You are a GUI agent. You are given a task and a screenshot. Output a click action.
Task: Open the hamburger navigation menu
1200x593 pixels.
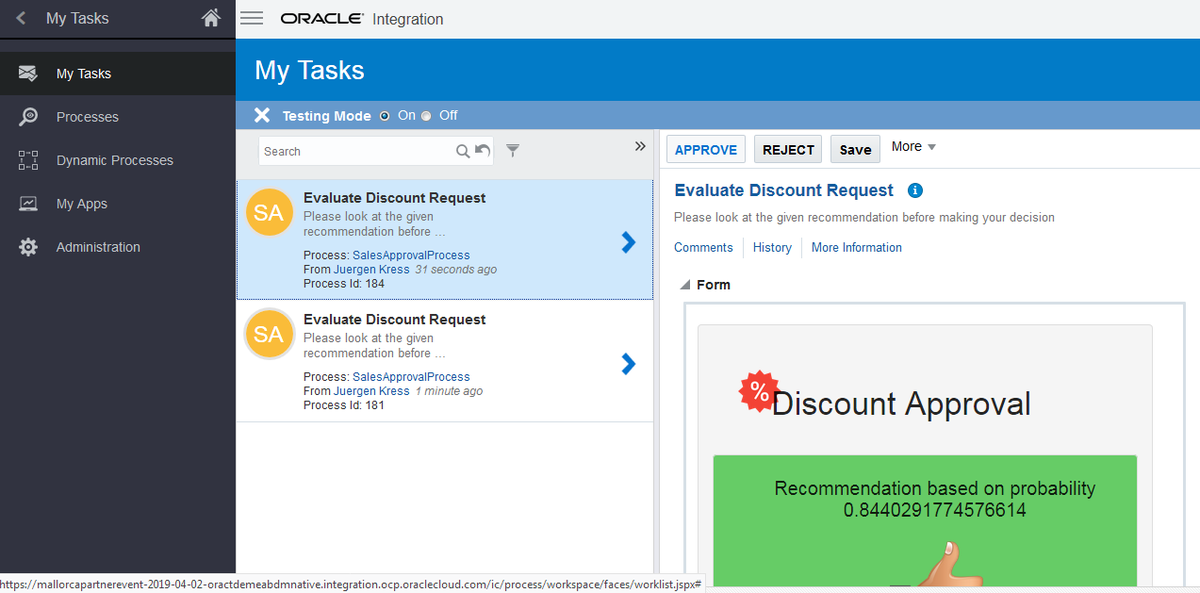tap(252, 18)
